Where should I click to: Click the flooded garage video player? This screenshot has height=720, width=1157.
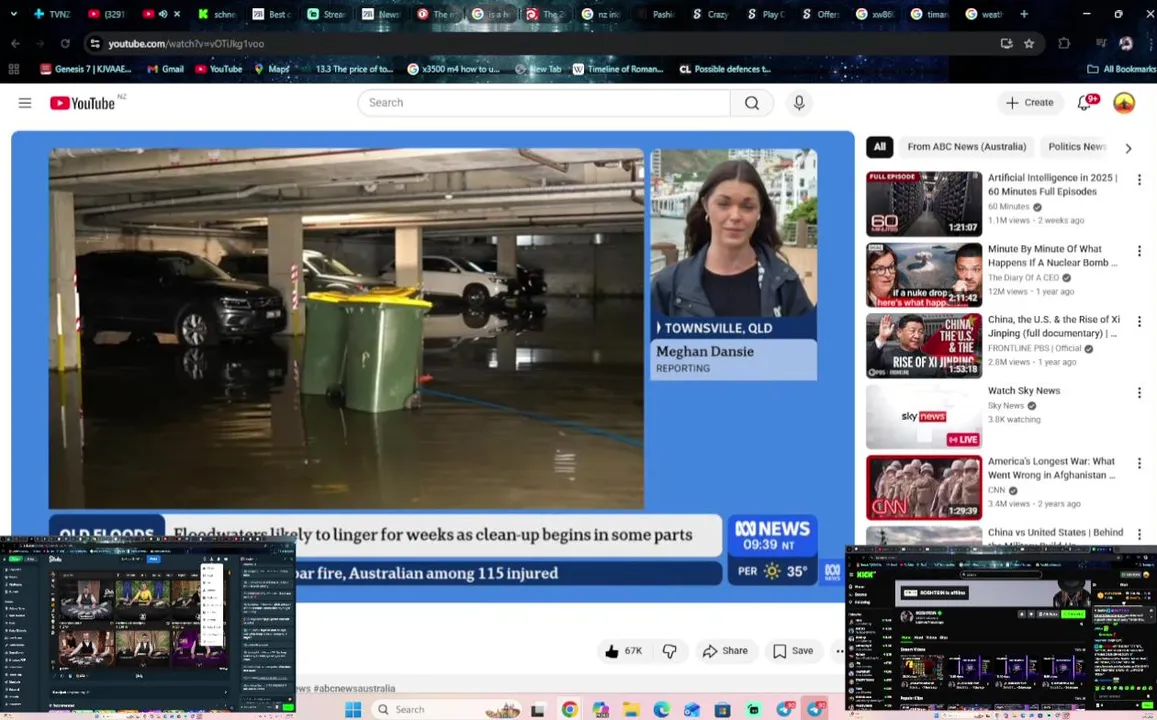[346, 328]
